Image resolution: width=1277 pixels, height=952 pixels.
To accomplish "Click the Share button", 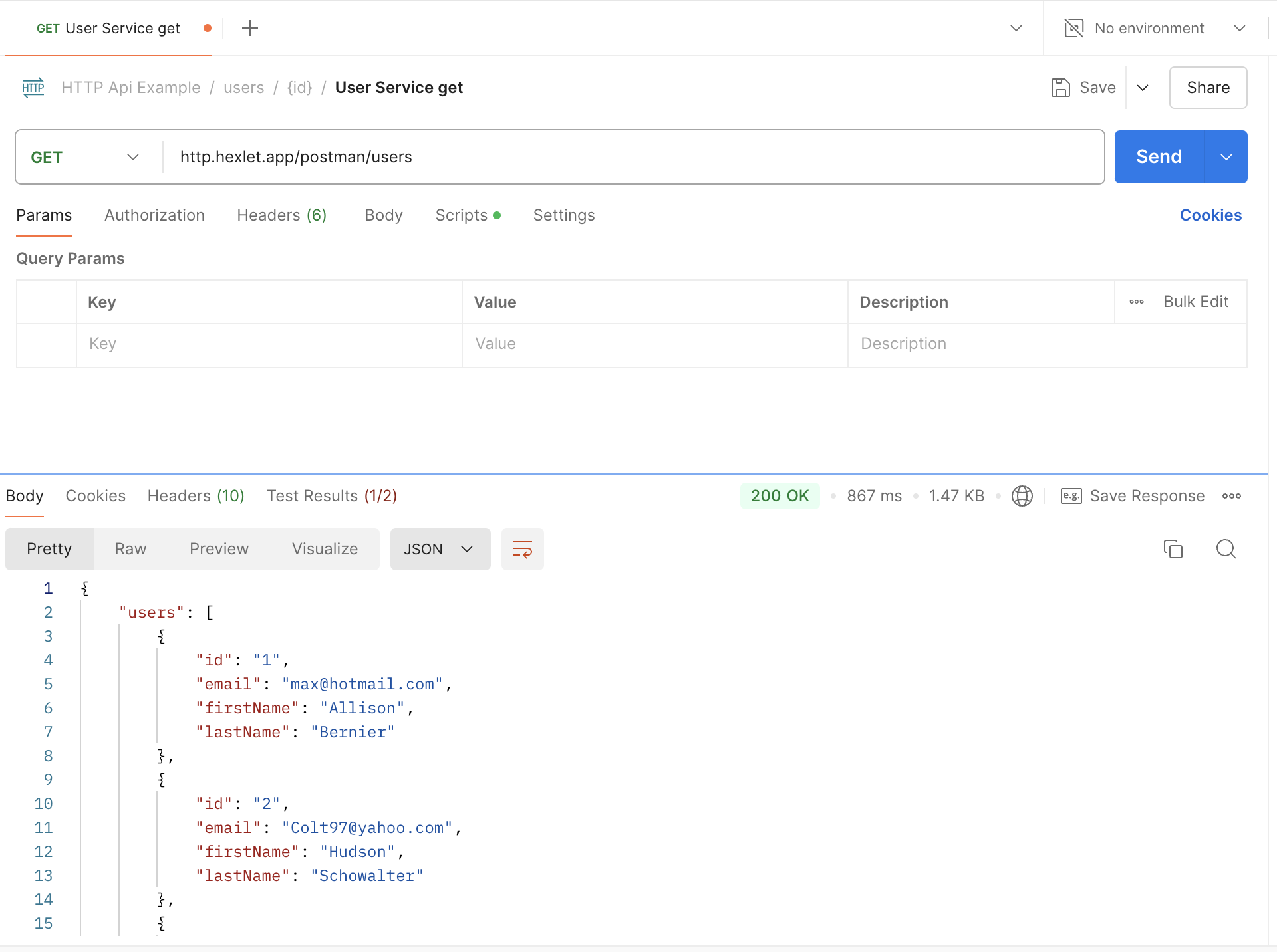I will point(1208,88).
